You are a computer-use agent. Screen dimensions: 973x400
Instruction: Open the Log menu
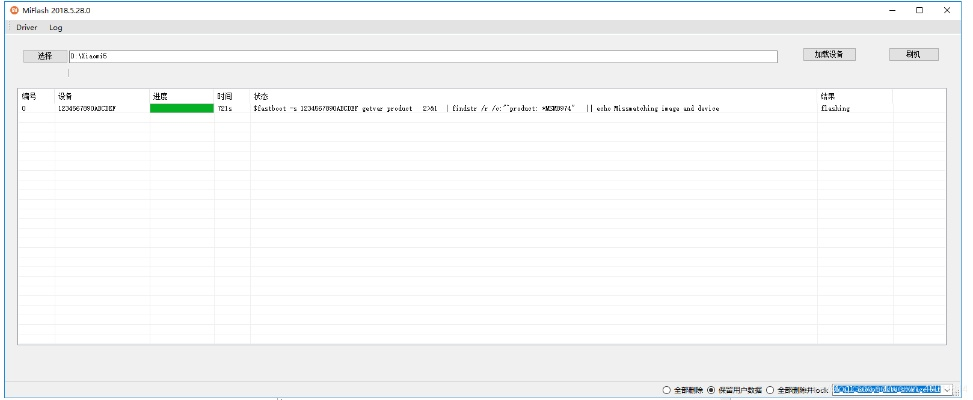coord(56,27)
